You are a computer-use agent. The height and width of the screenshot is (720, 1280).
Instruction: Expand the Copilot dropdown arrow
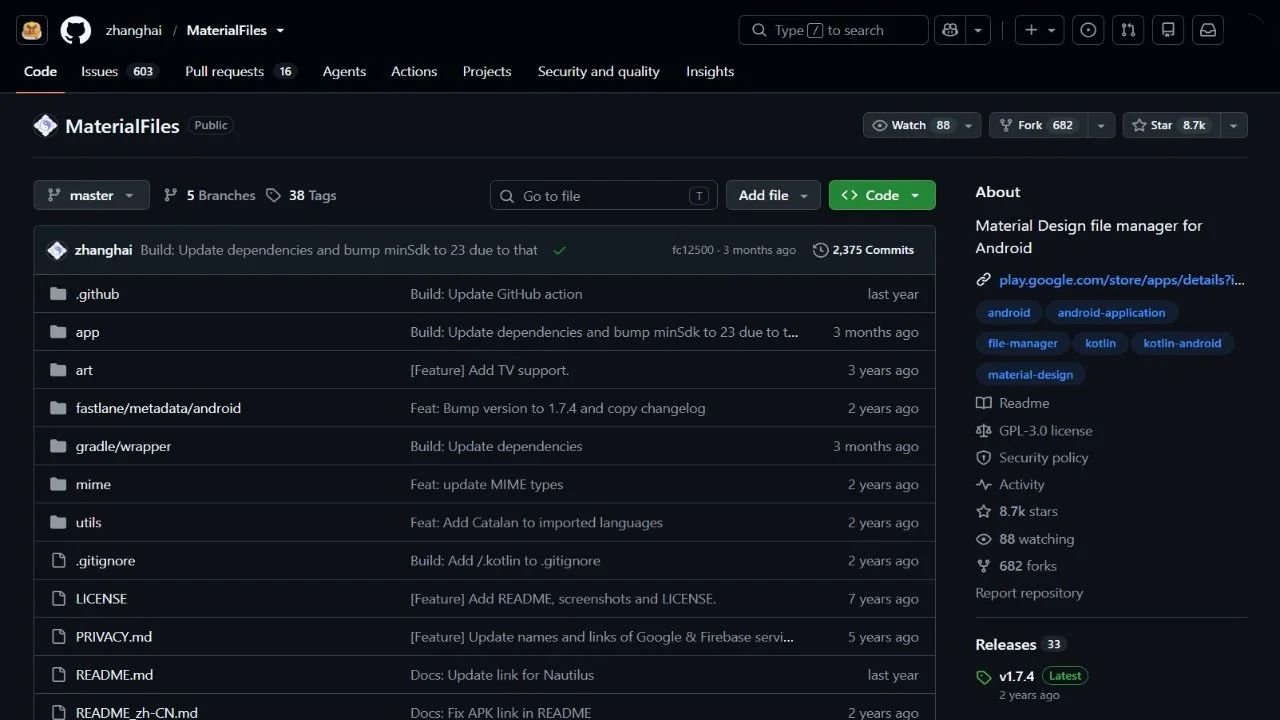pyautogui.click(x=977, y=30)
